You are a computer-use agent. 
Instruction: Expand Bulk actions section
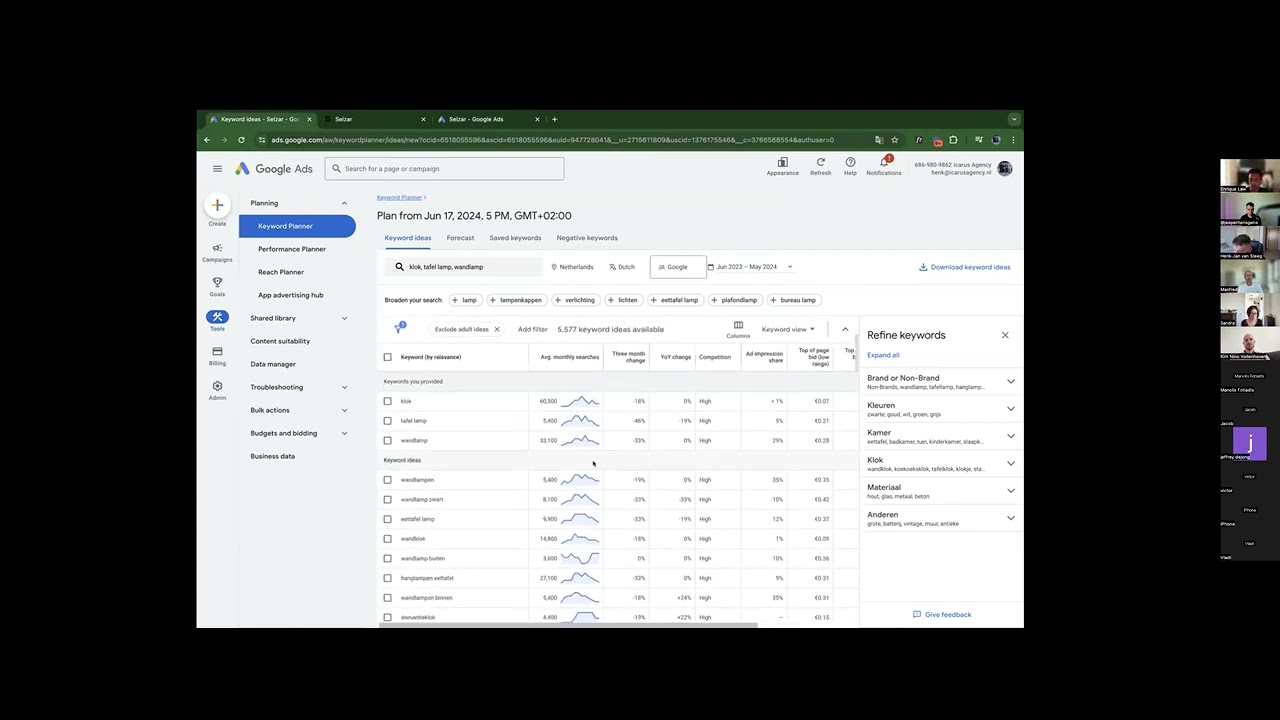(344, 410)
